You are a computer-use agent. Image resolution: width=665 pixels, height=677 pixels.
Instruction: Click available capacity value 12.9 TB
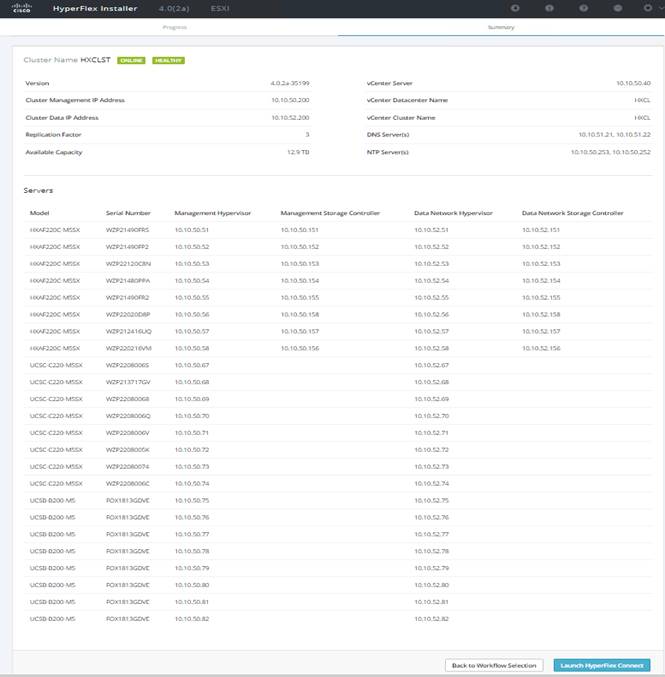(298, 152)
